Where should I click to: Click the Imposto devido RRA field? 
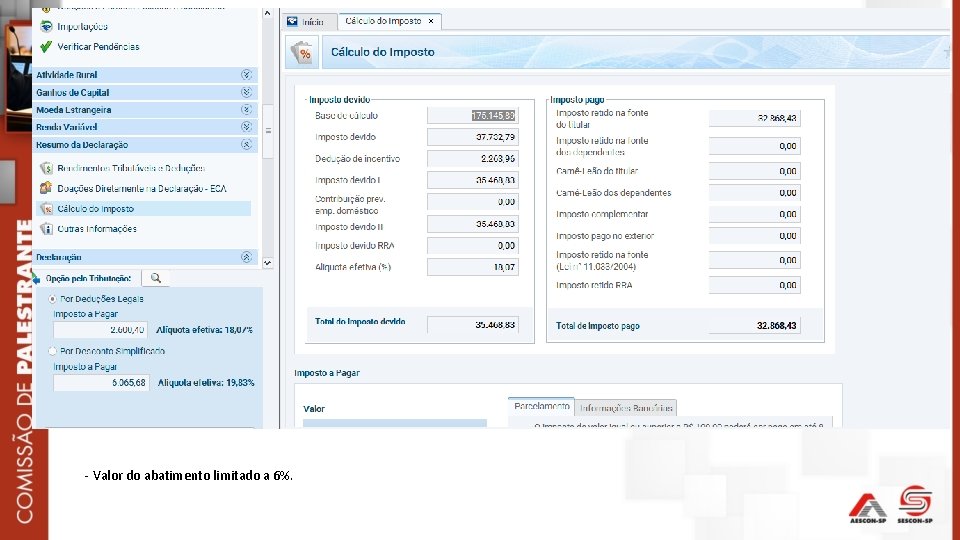pyautogui.click(x=473, y=246)
